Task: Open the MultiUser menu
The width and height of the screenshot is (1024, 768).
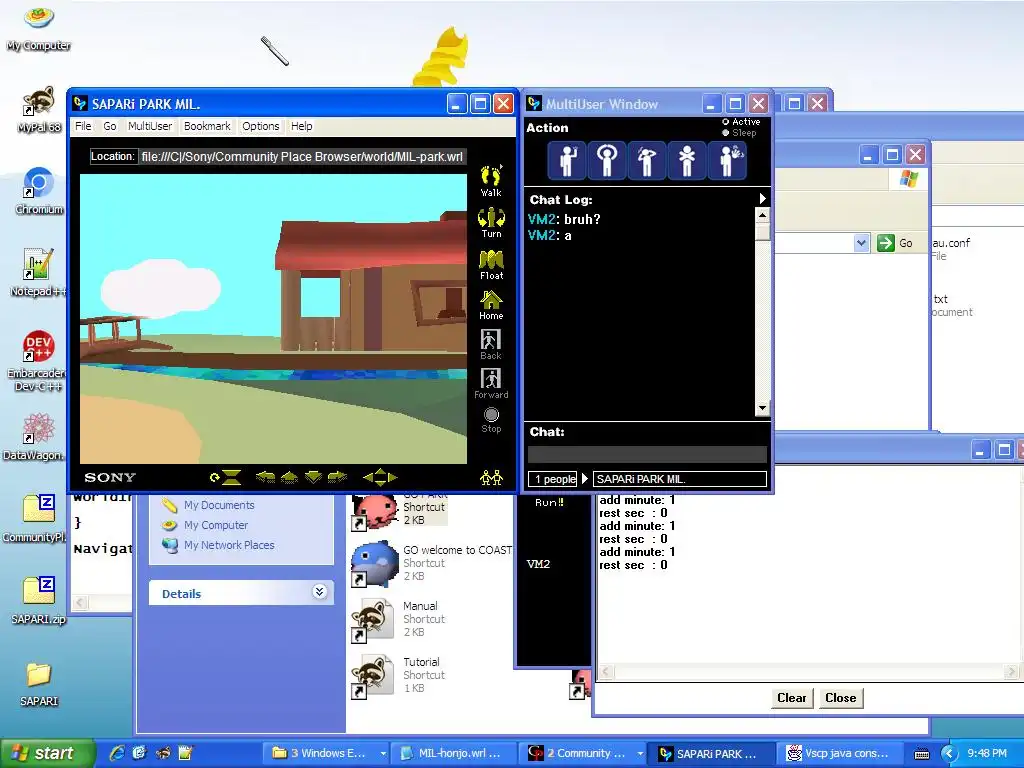Action: click(150, 126)
